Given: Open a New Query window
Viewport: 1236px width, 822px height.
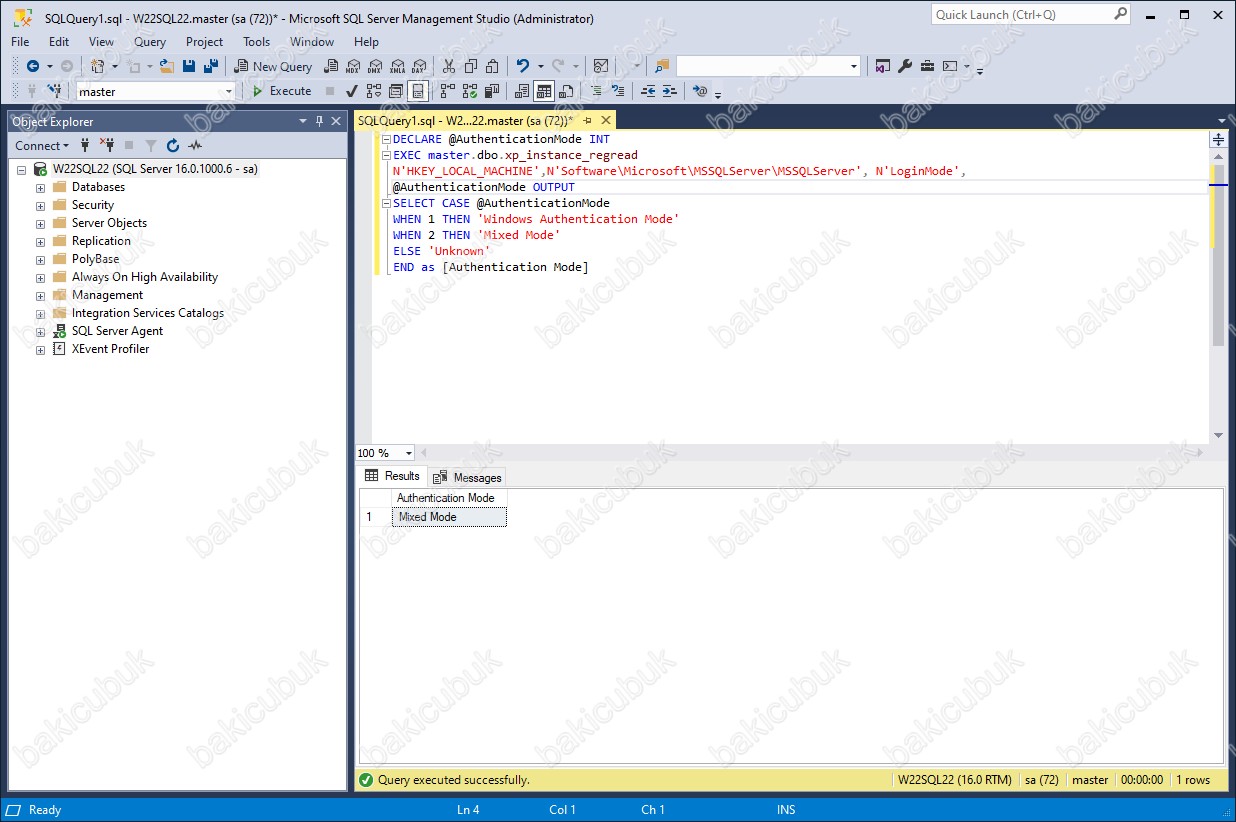Looking at the screenshot, I should [x=273, y=67].
